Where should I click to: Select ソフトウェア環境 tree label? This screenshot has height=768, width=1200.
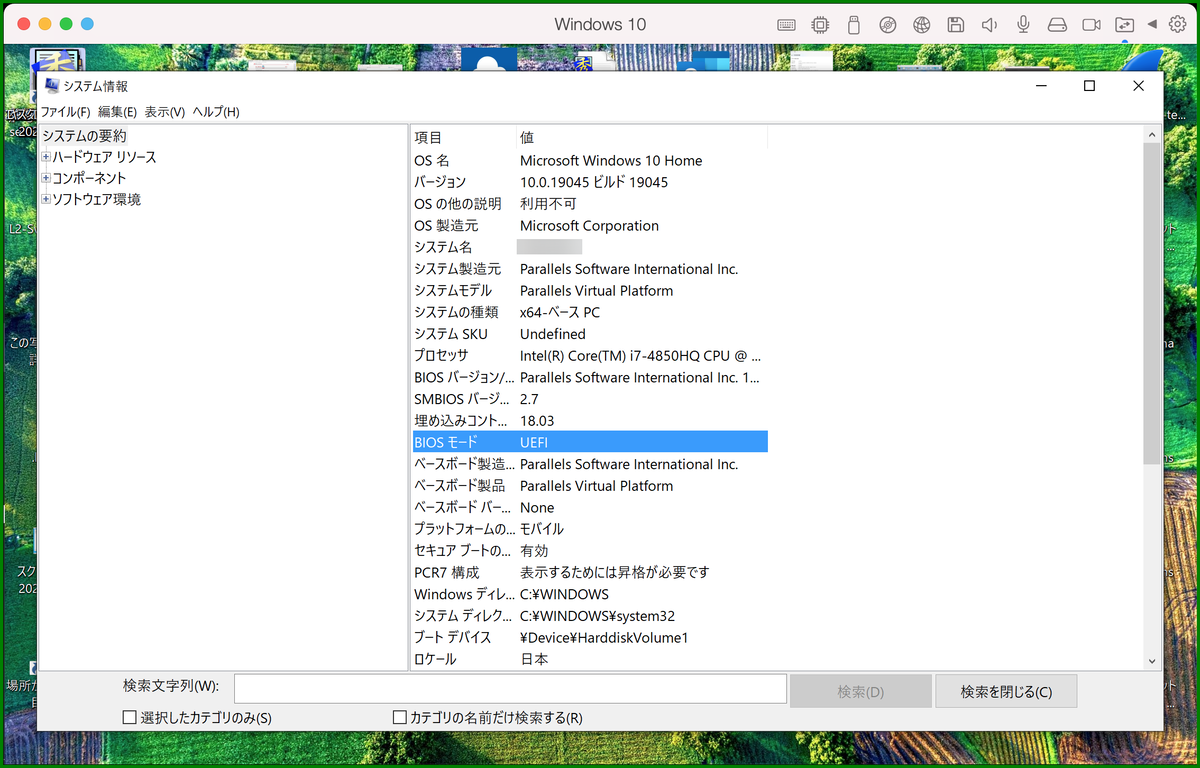[x=96, y=199]
